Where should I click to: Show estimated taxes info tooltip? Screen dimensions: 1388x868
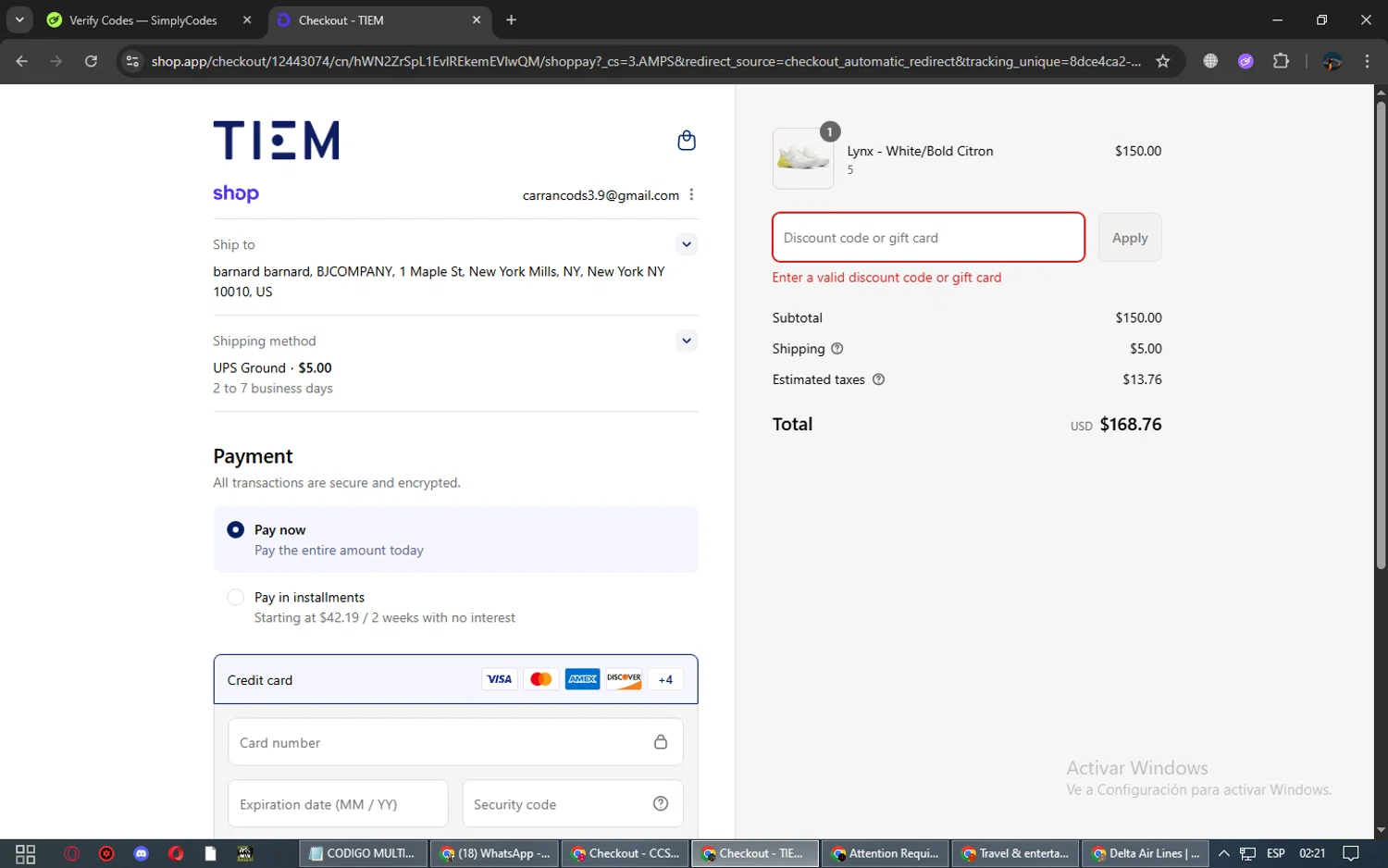click(878, 379)
